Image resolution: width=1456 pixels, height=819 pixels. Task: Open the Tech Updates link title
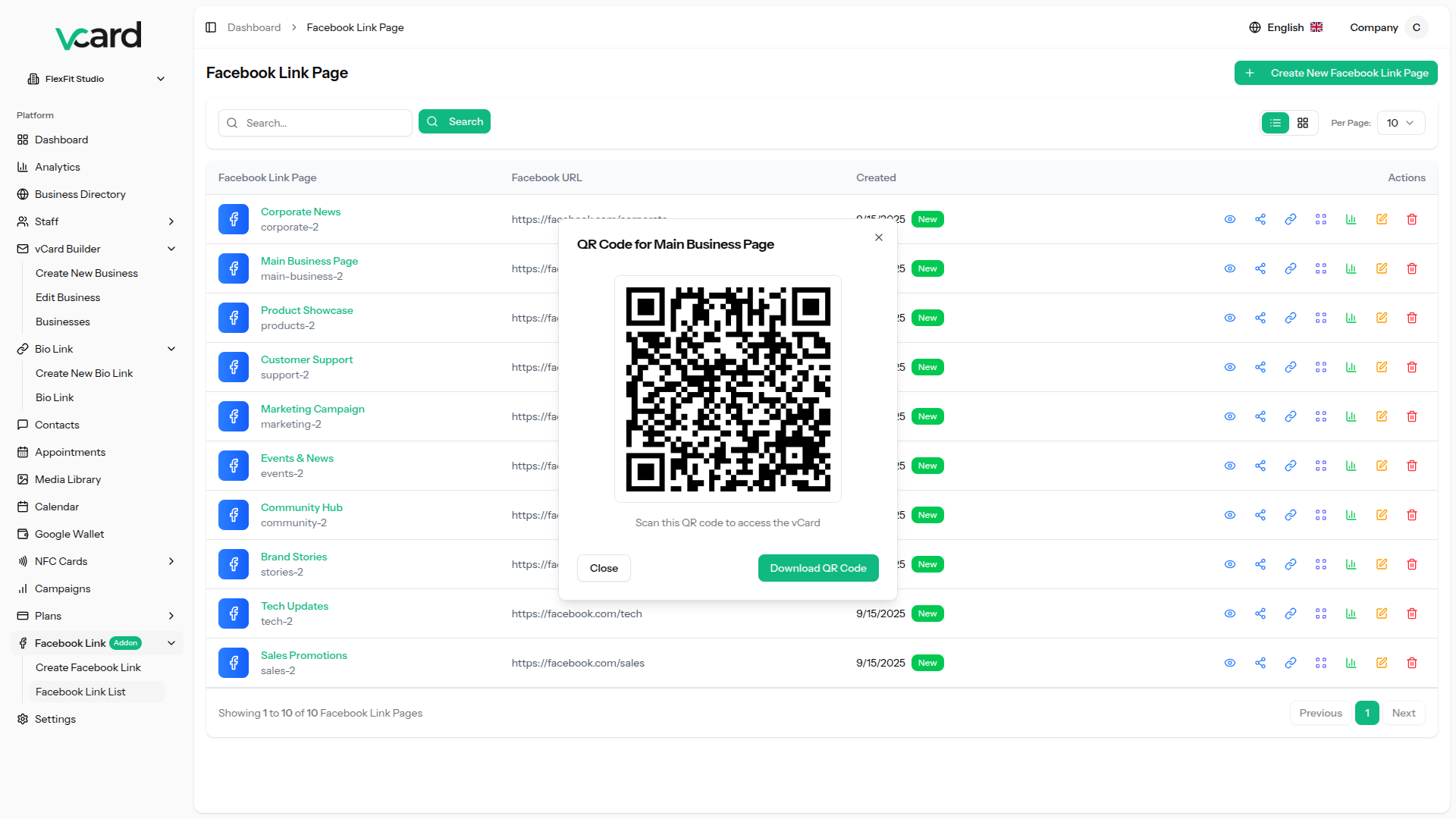pos(294,606)
